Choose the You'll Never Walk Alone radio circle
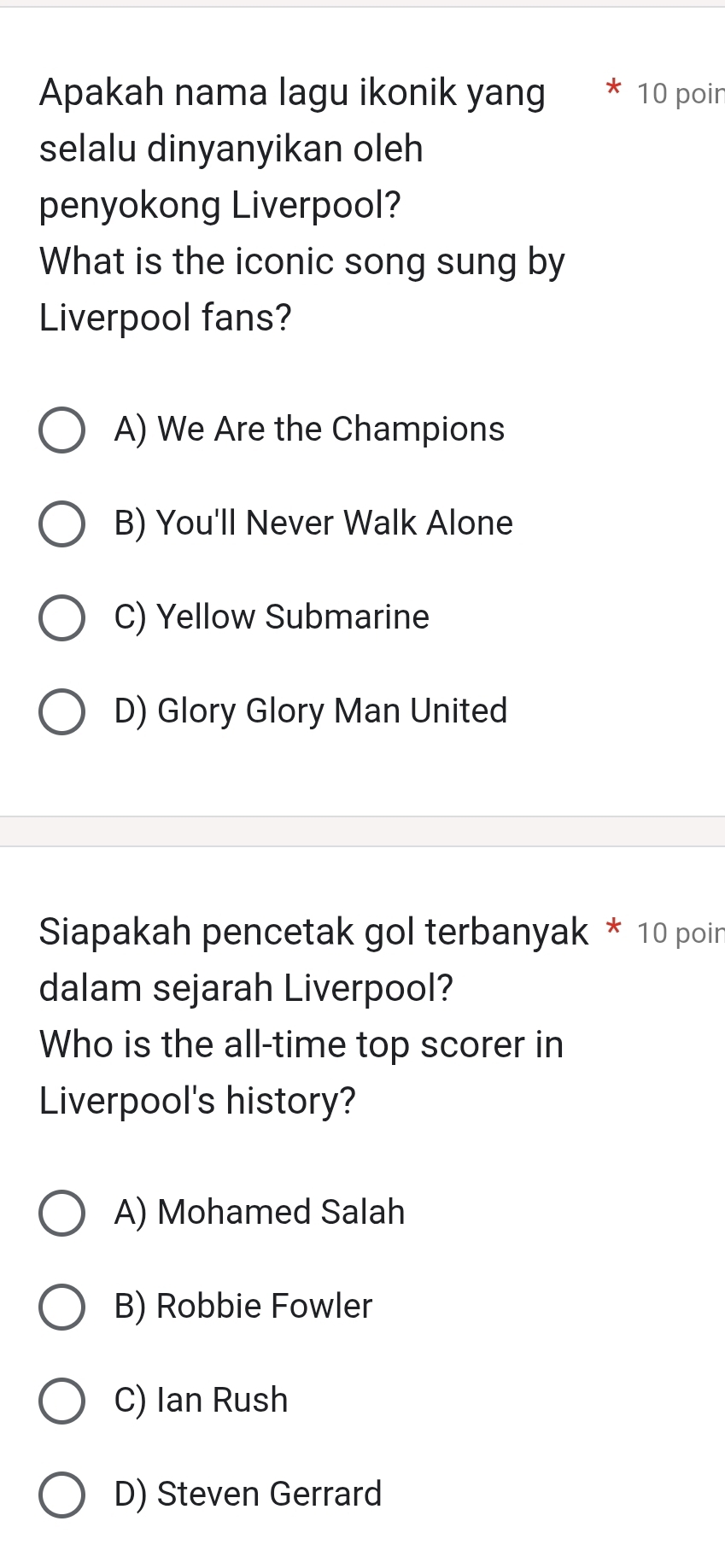 (x=61, y=524)
